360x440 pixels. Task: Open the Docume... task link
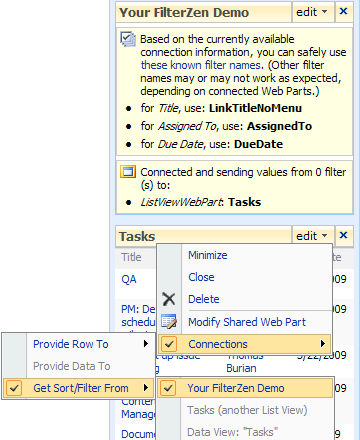[138, 434]
